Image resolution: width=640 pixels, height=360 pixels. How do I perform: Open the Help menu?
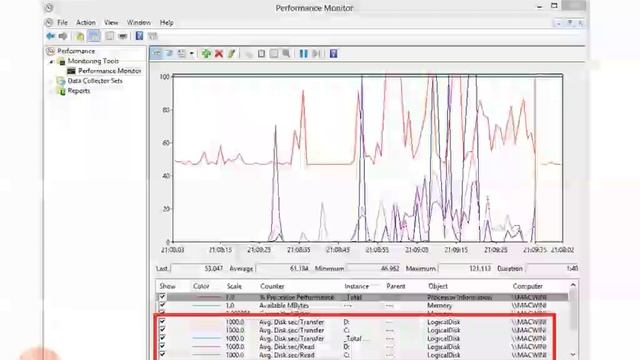[167, 22]
